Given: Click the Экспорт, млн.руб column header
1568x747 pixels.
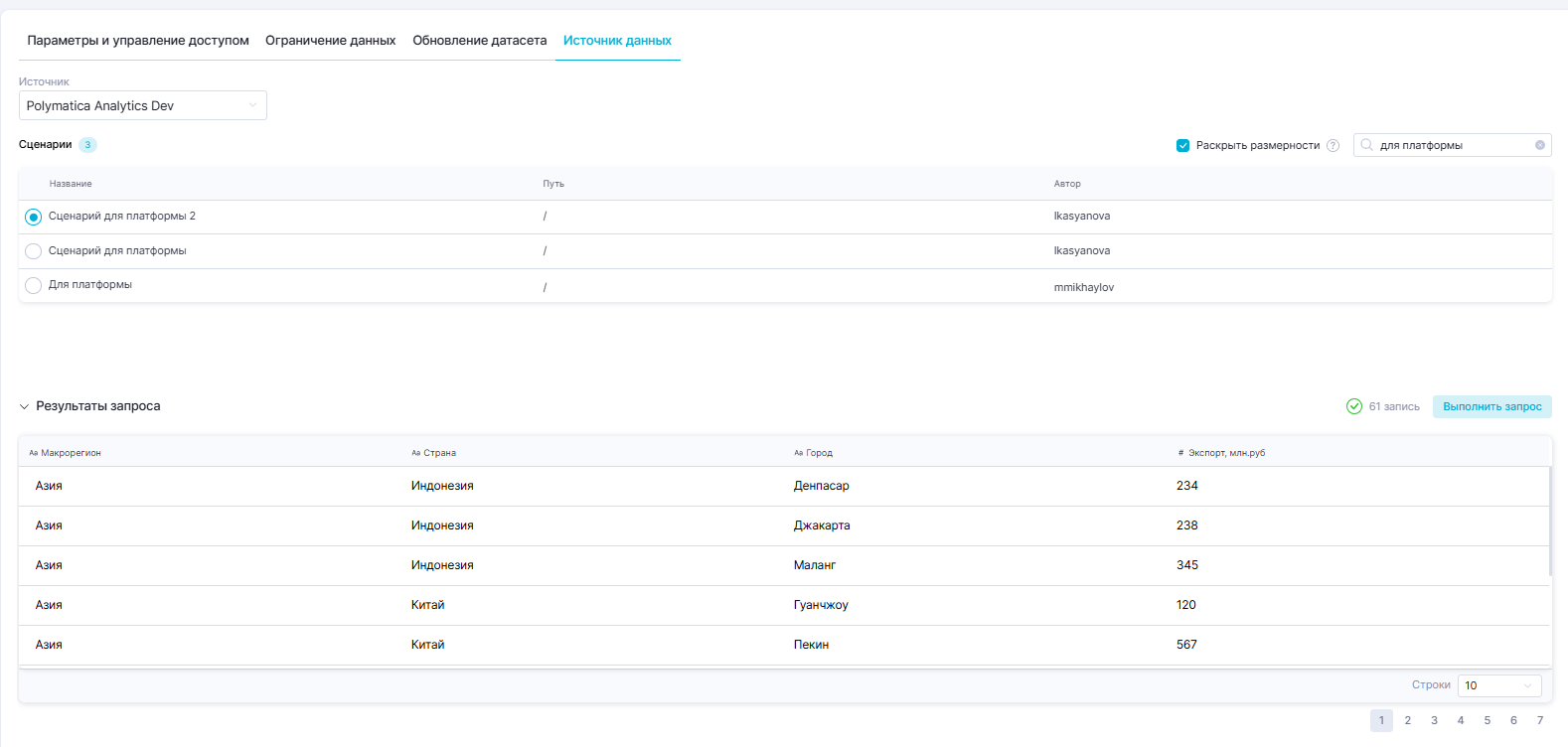Looking at the screenshot, I should 1226,453.
